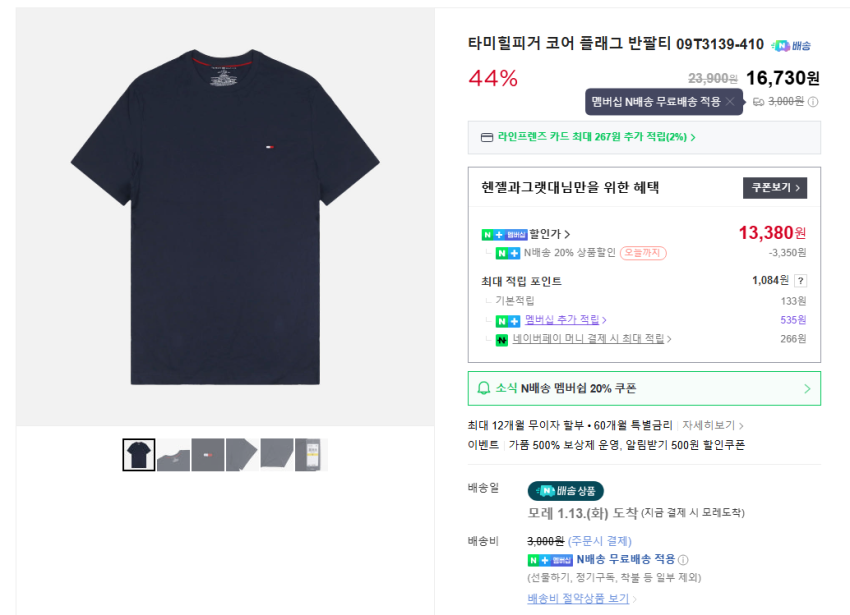Open the 멤버십 추가 적립 link
This screenshot has width=850, height=615.
[565, 320]
